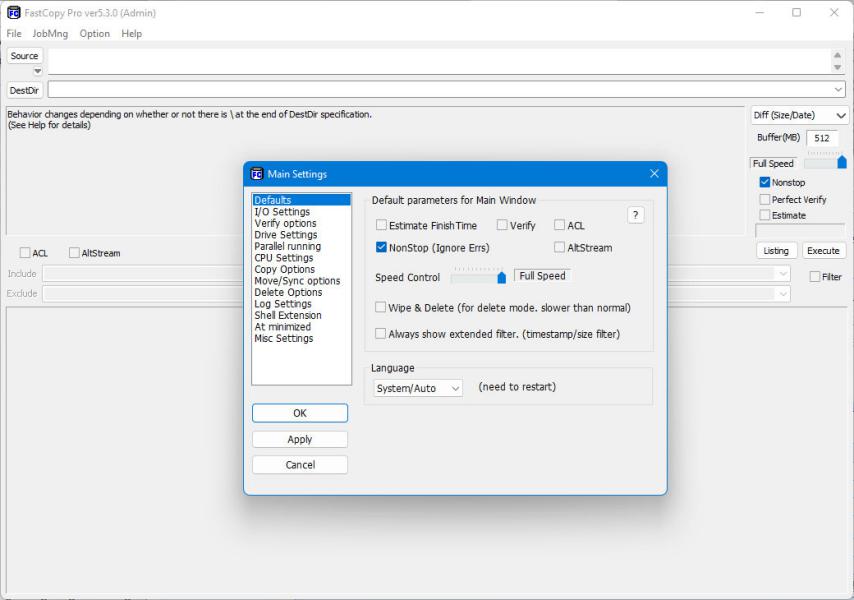Screen dimensions: 854x600
Task: Click Cancel in Main Settings
Action: tap(300, 464)
